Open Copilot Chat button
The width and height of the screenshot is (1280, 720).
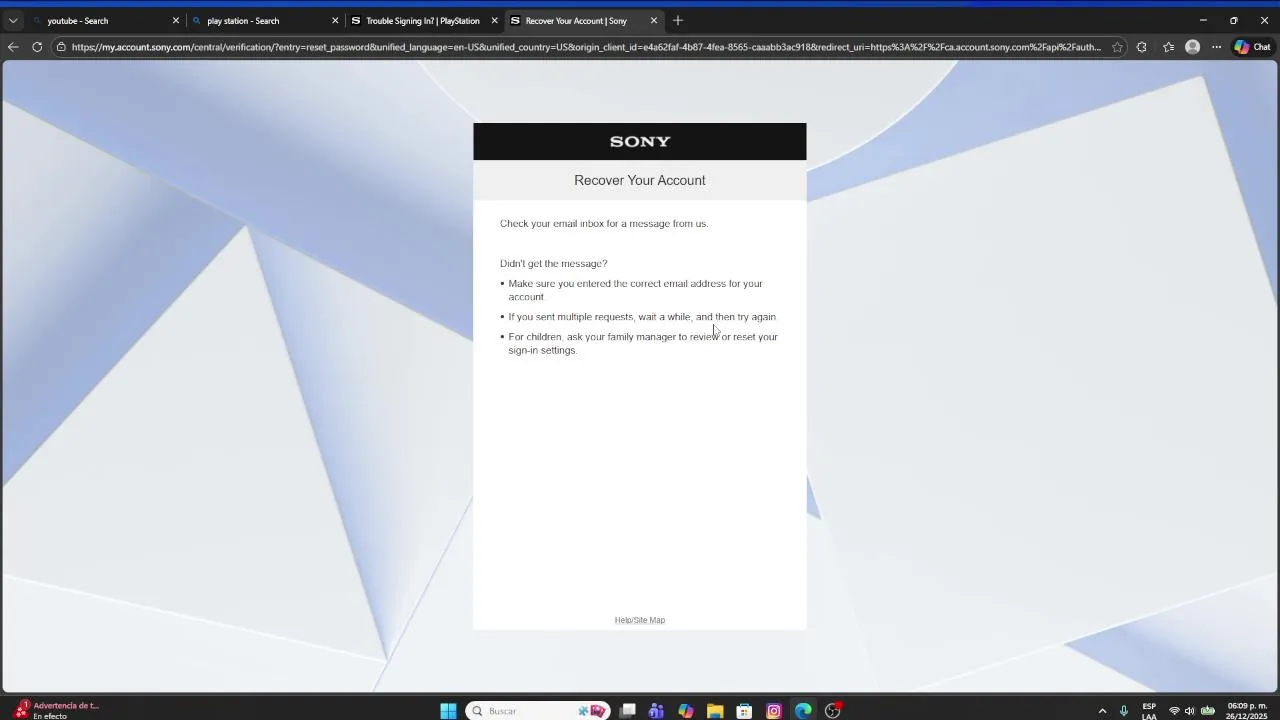[1252, 47]
